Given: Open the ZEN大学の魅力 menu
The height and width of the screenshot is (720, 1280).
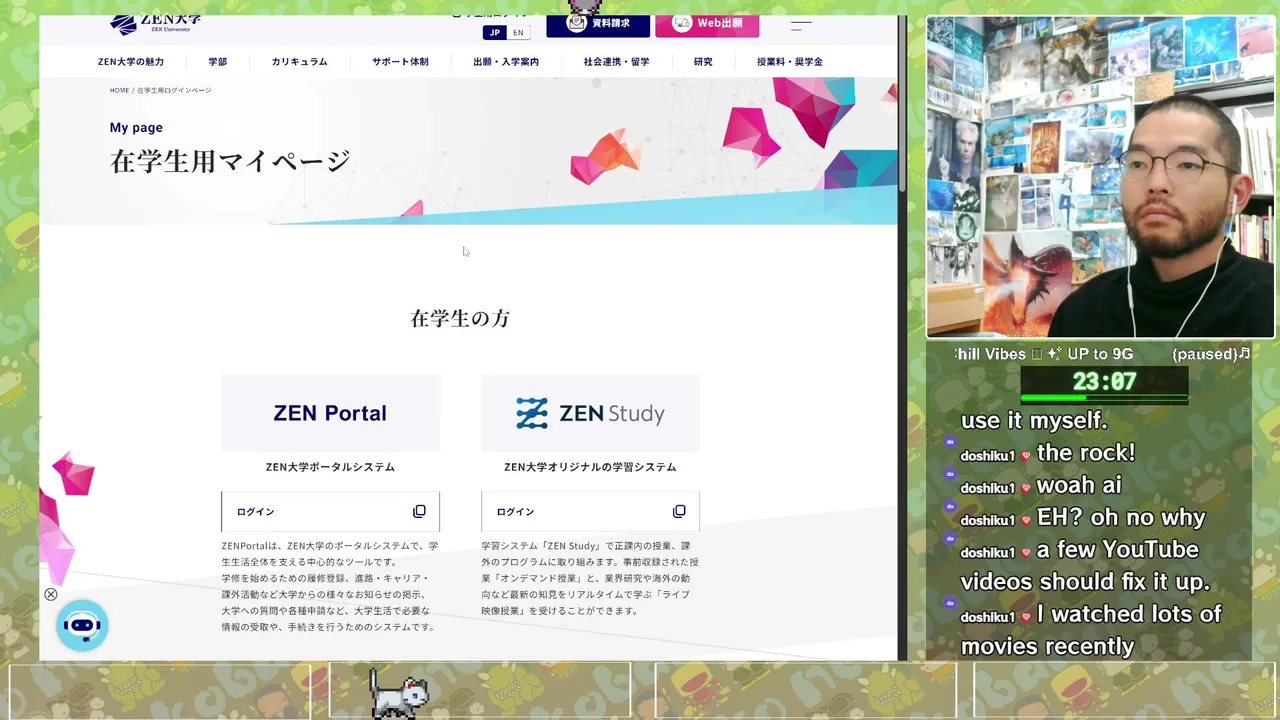Looking at the screenshot, I should 131,62.
